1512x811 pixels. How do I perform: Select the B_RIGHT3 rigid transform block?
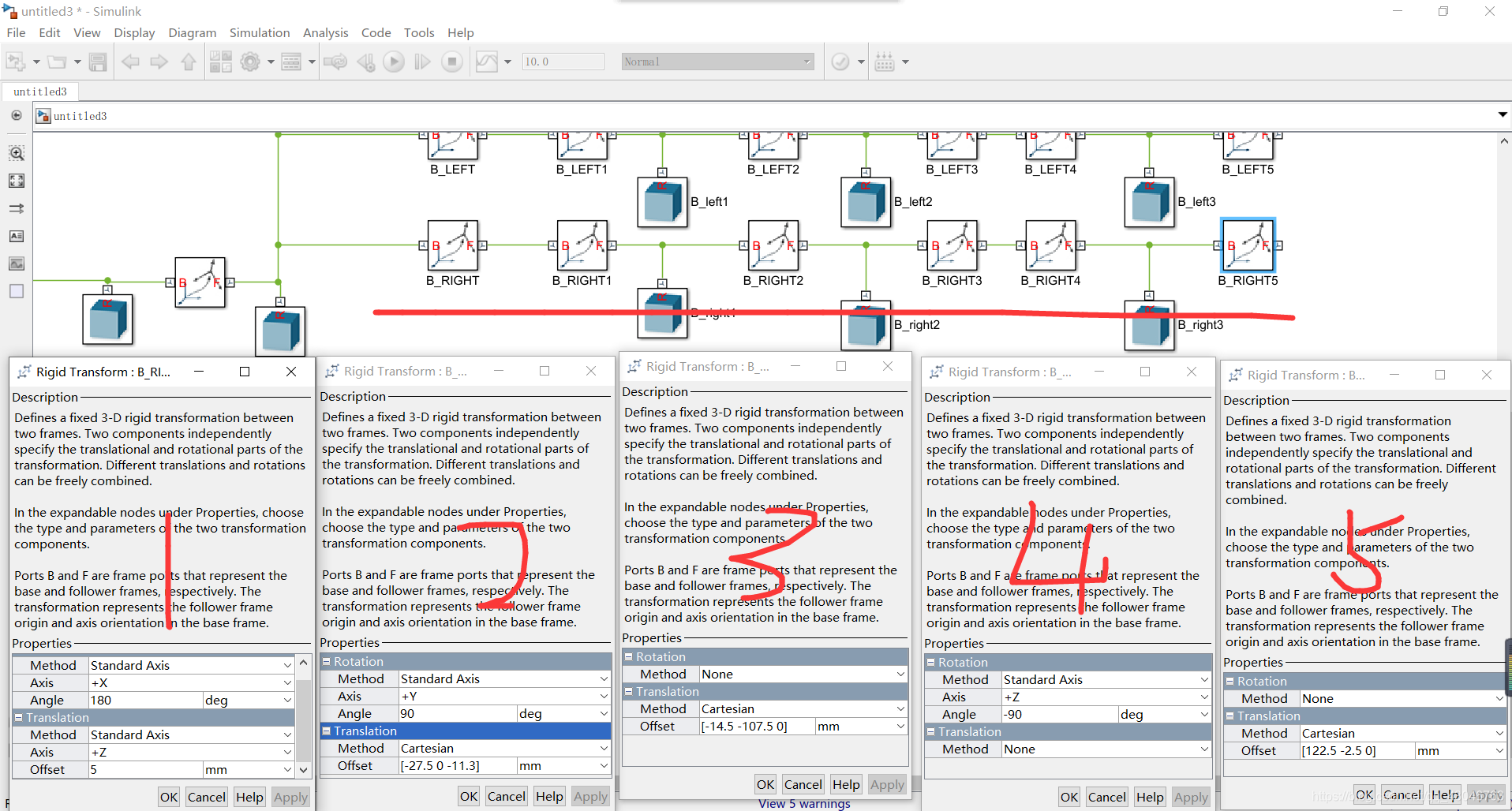pyautogui.click(x=952, y=245)
